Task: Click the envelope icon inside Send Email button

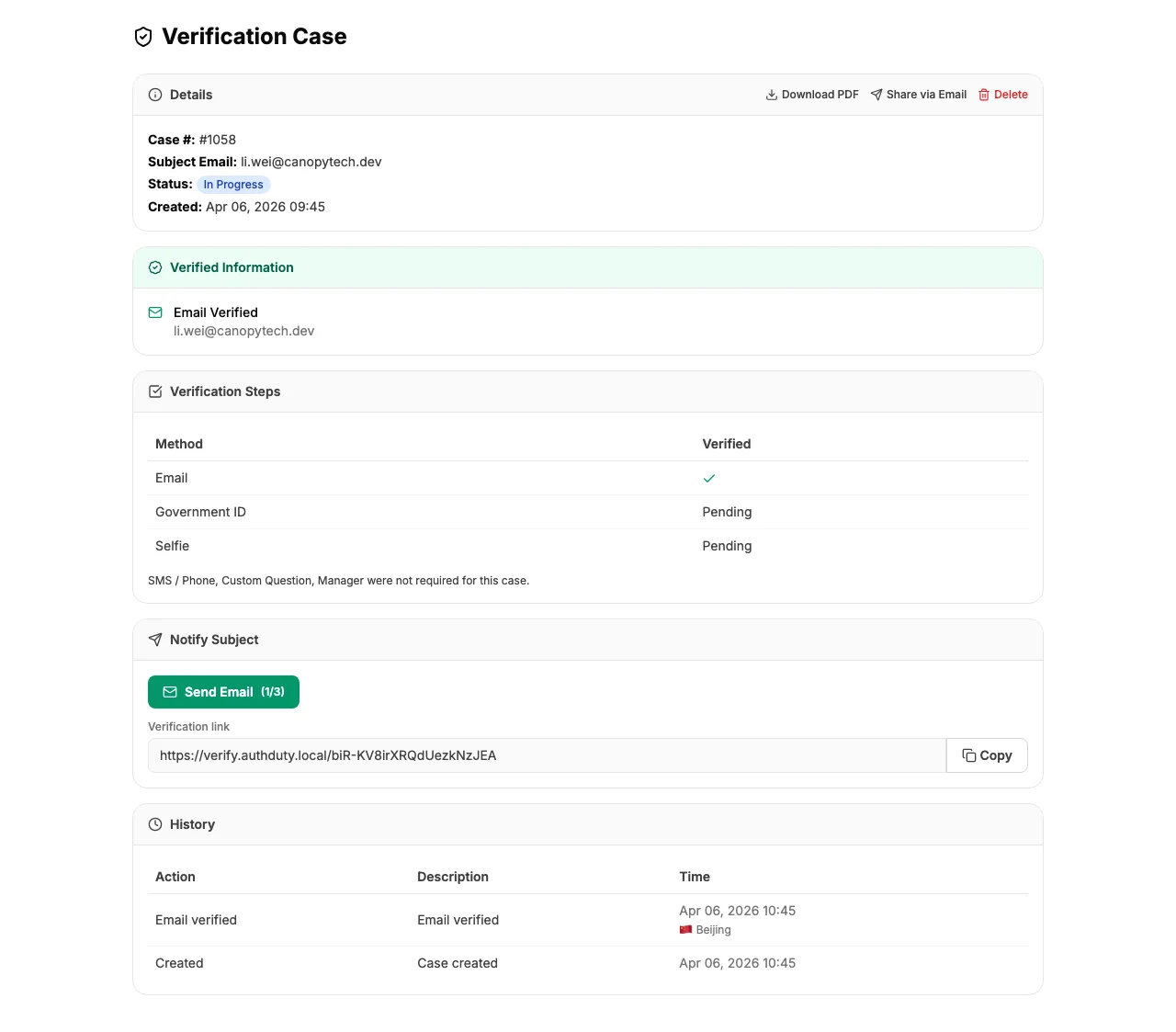Action: pos(169,691)
